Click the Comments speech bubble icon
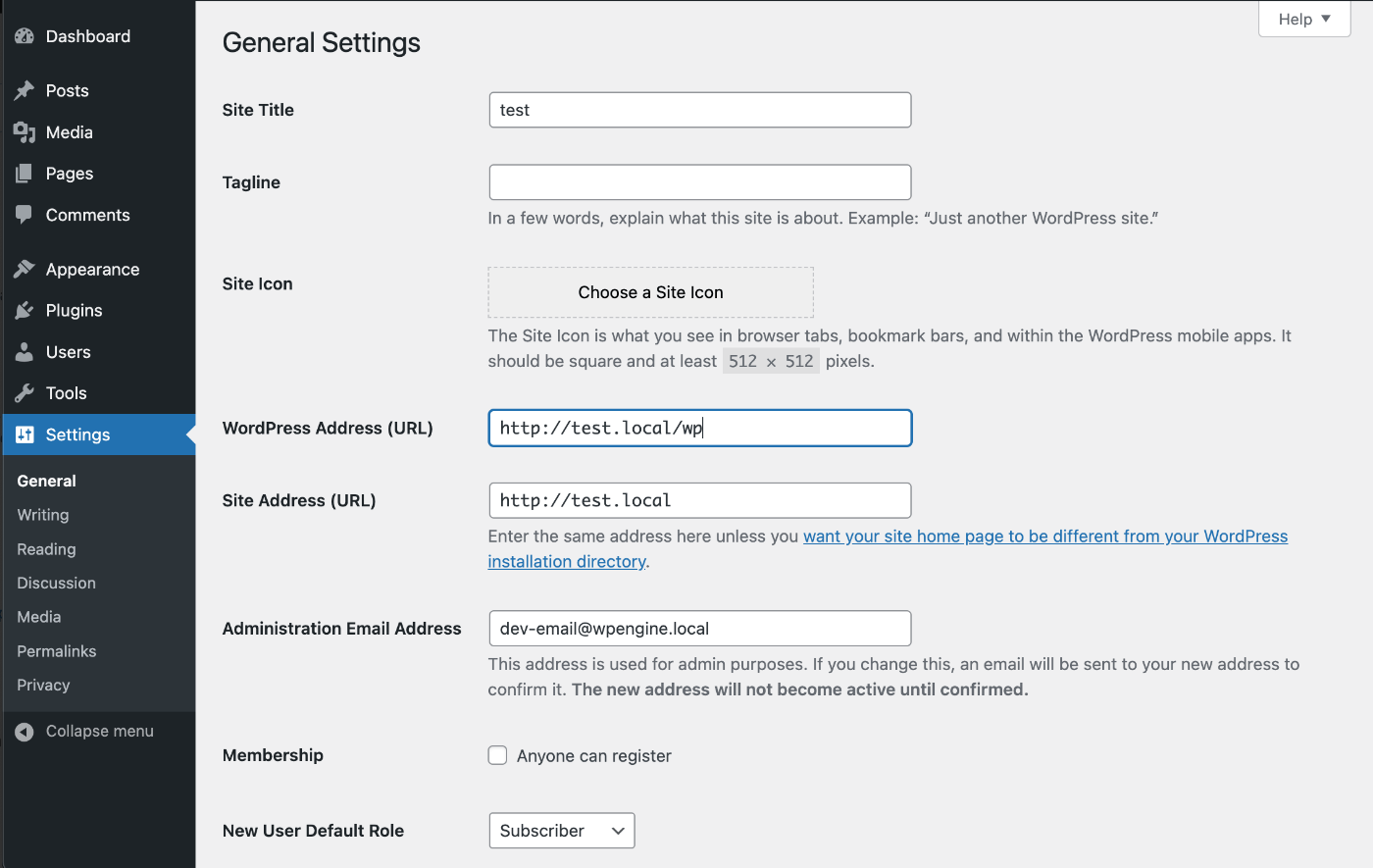 pyautogui.click(x=25, y=215)
